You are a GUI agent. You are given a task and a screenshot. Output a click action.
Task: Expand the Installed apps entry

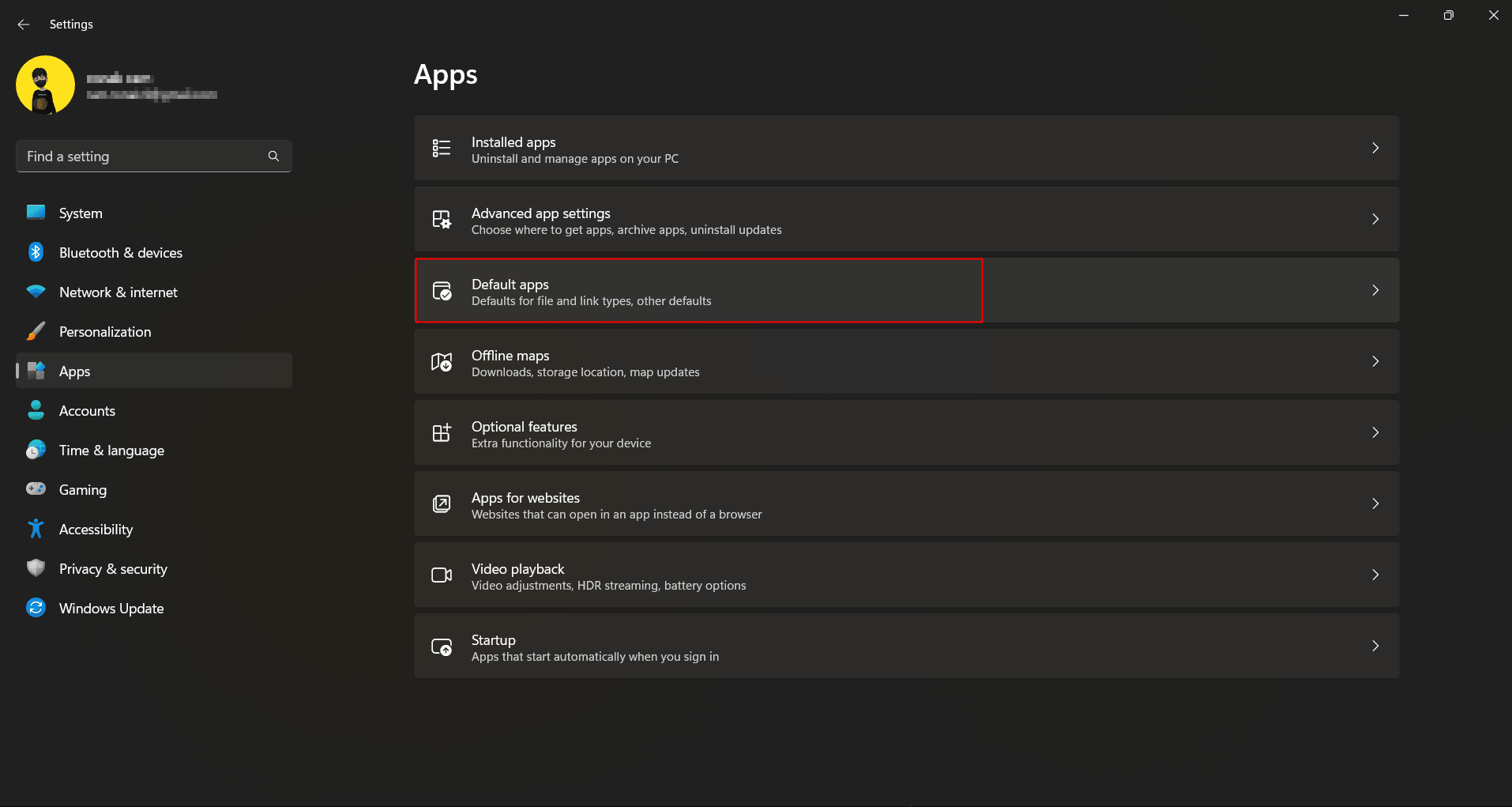pos(1375,148)
